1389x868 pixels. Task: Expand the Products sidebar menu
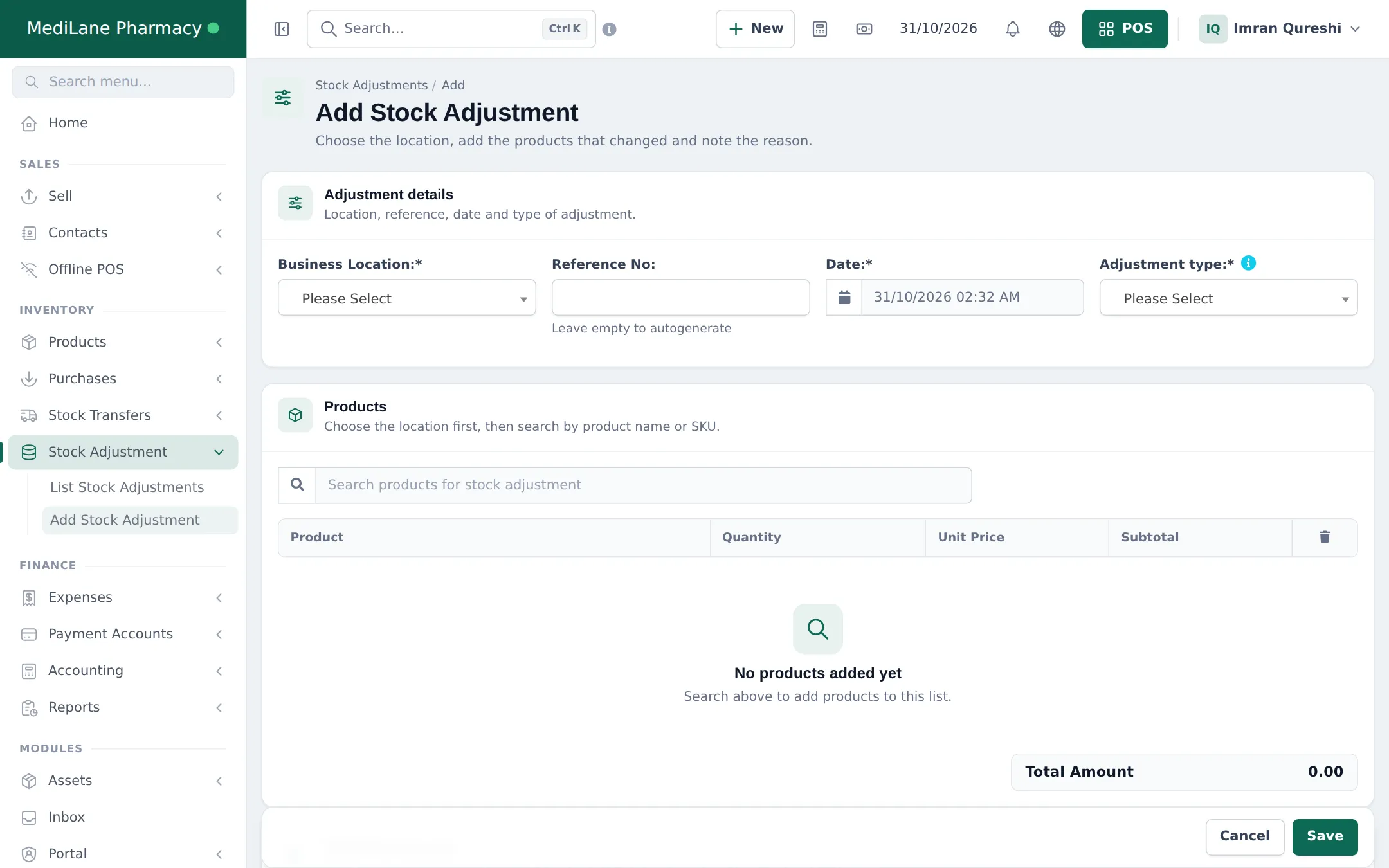click(x=123, y=342)
